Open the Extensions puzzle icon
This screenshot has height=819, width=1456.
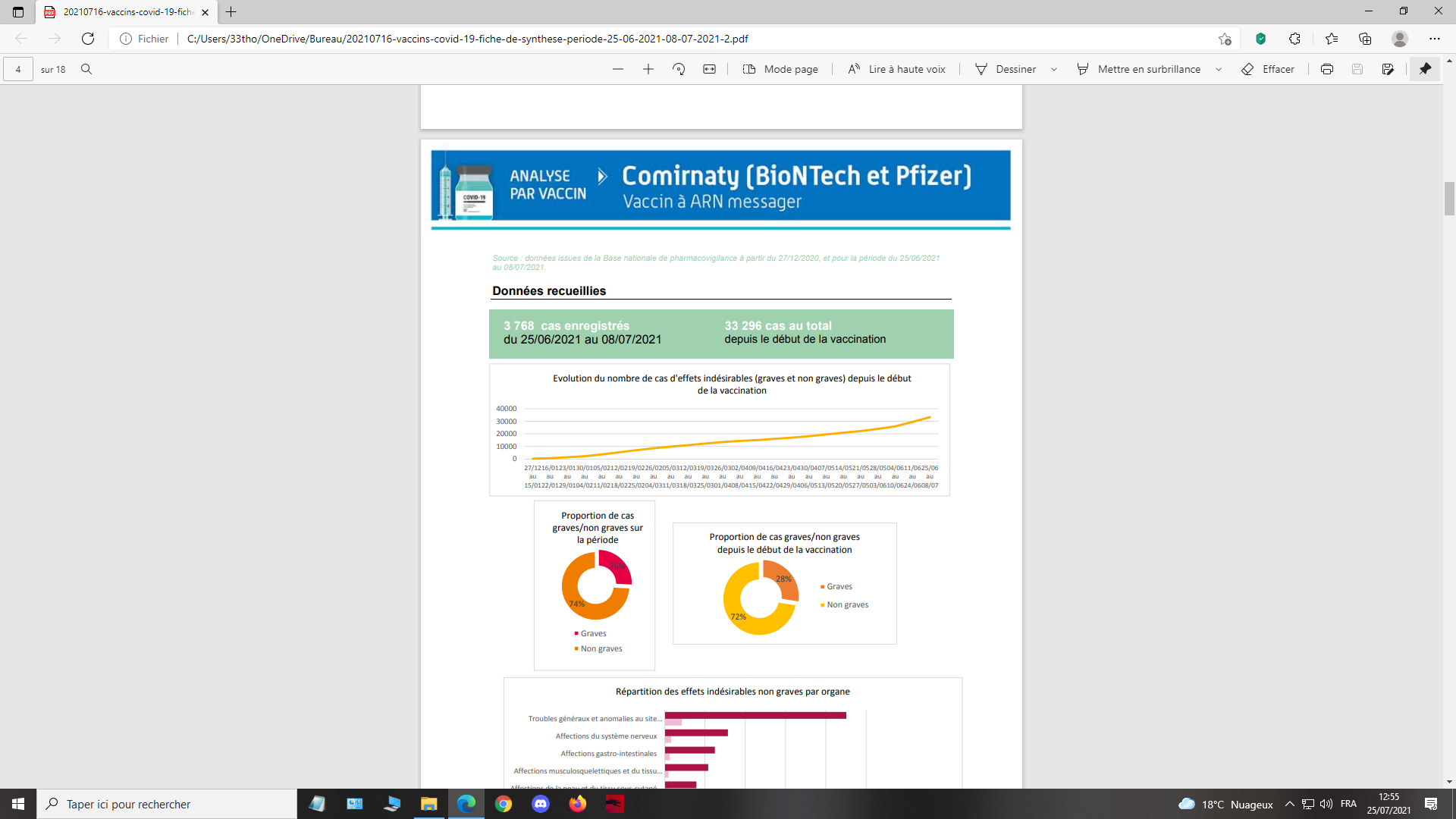click(1294, 39)
